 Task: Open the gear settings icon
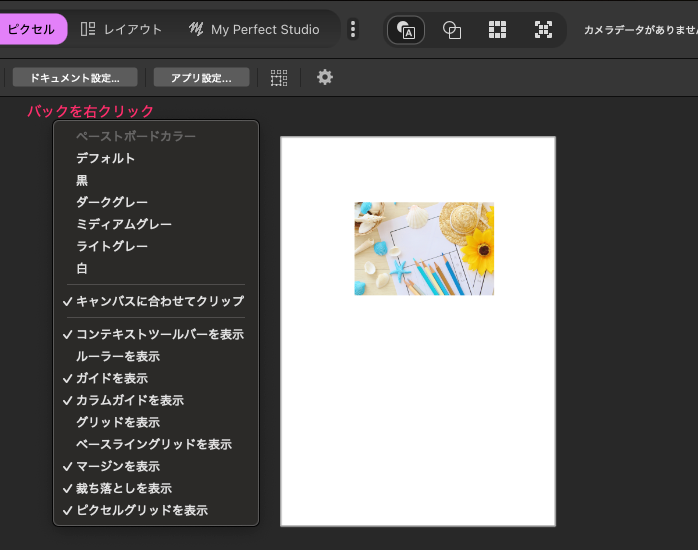click(325, 77)
